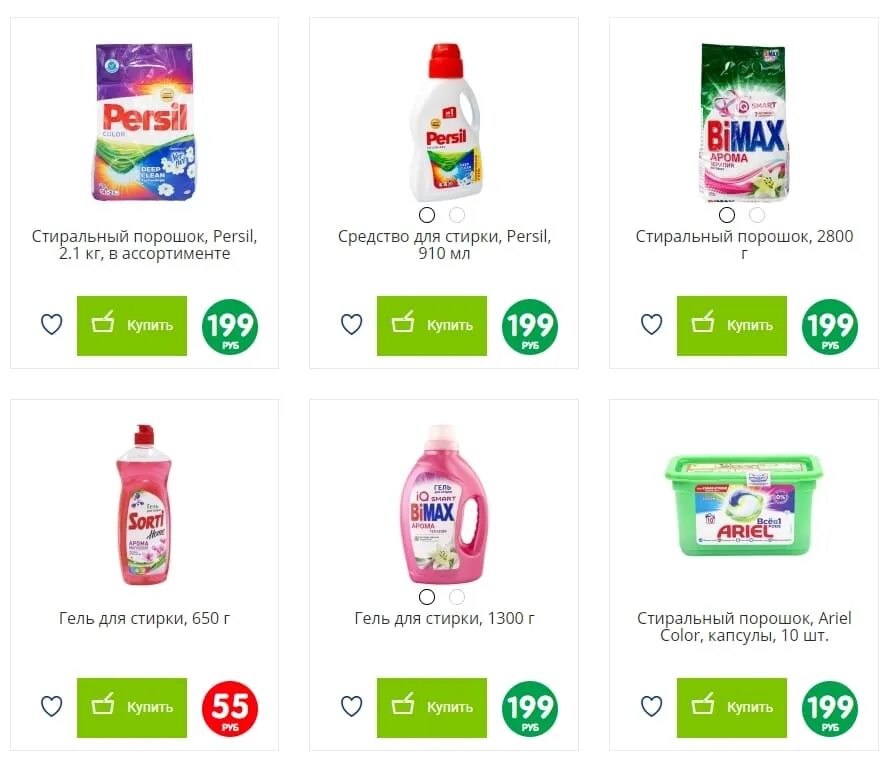Select second image dot under BiMax 1300 g gel
This screenshot has width=889, height=761.
click(457, 597)
